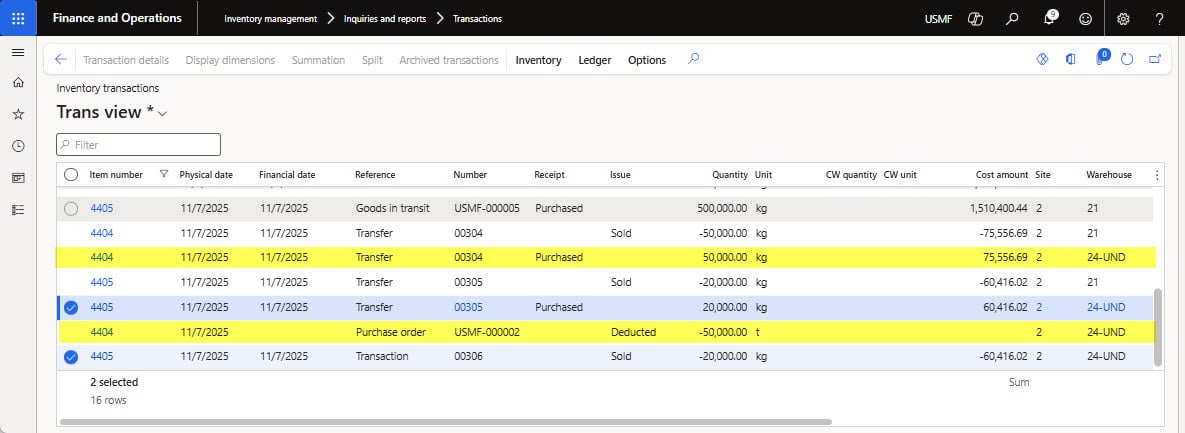
Task: Open grid options three-dot menu
Action: [1156, 175]
